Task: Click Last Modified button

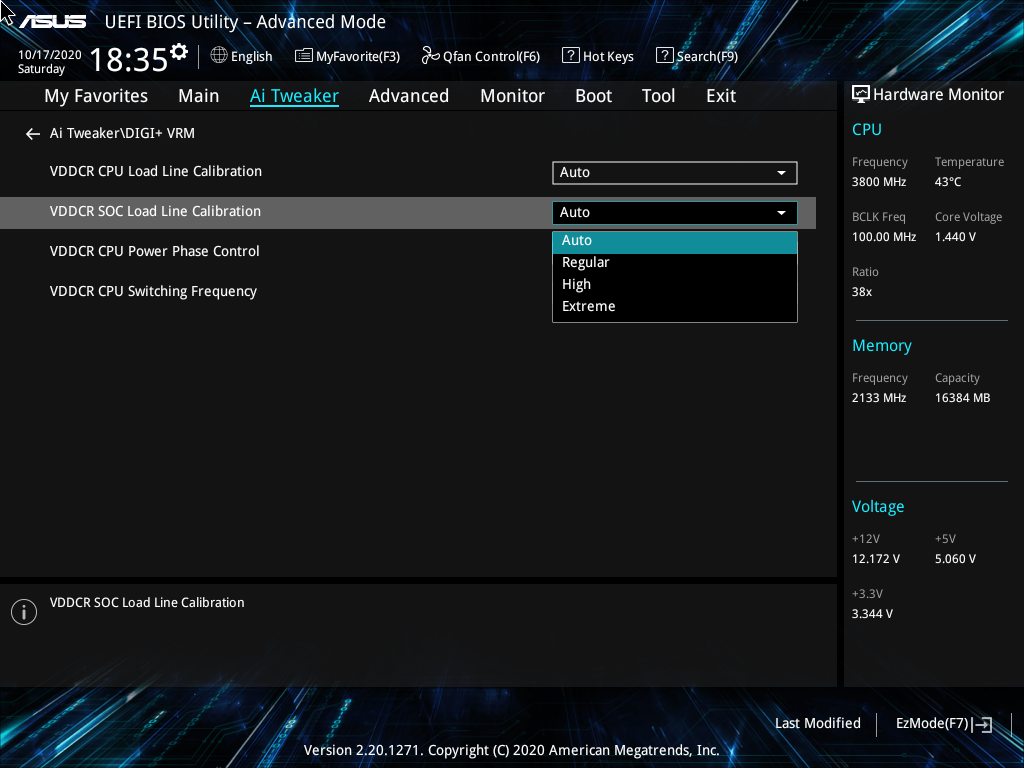Action: click(x=818, y=724)
